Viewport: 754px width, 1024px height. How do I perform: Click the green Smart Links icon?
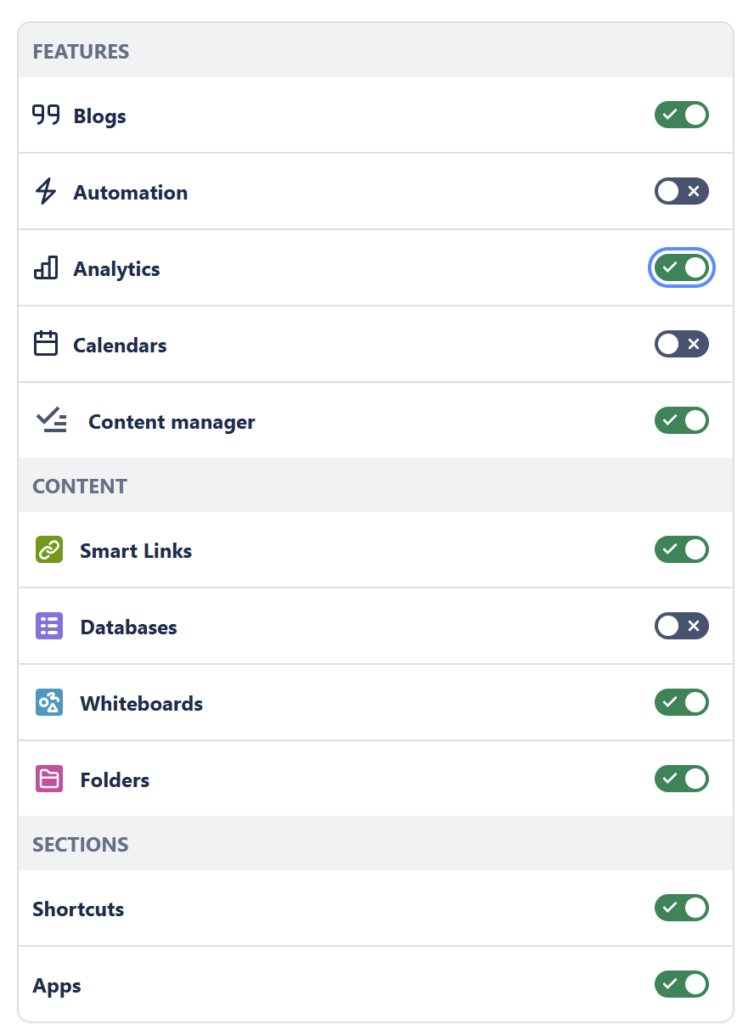[49, 550]
